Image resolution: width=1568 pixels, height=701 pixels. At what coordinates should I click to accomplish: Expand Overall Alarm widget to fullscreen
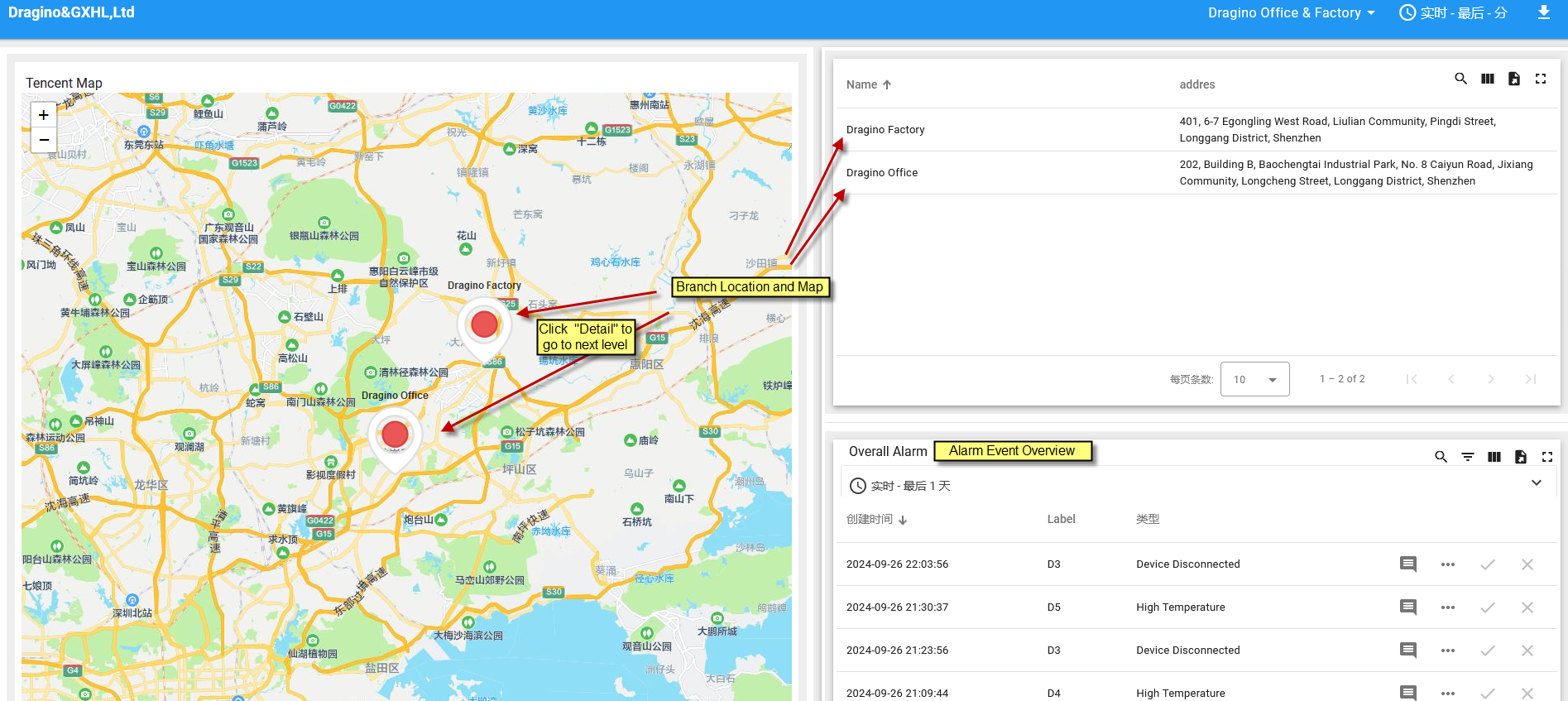click(x=1546, y=457)
